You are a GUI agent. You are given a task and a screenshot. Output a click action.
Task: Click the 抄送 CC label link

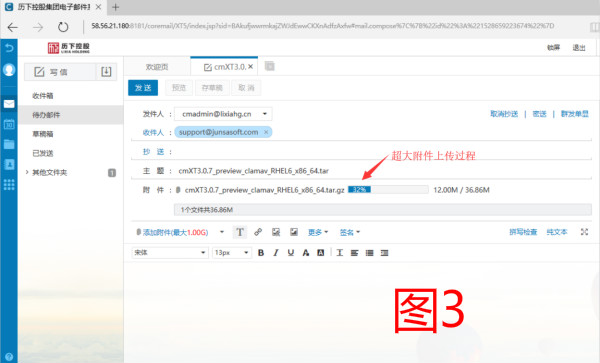point(153,152)
